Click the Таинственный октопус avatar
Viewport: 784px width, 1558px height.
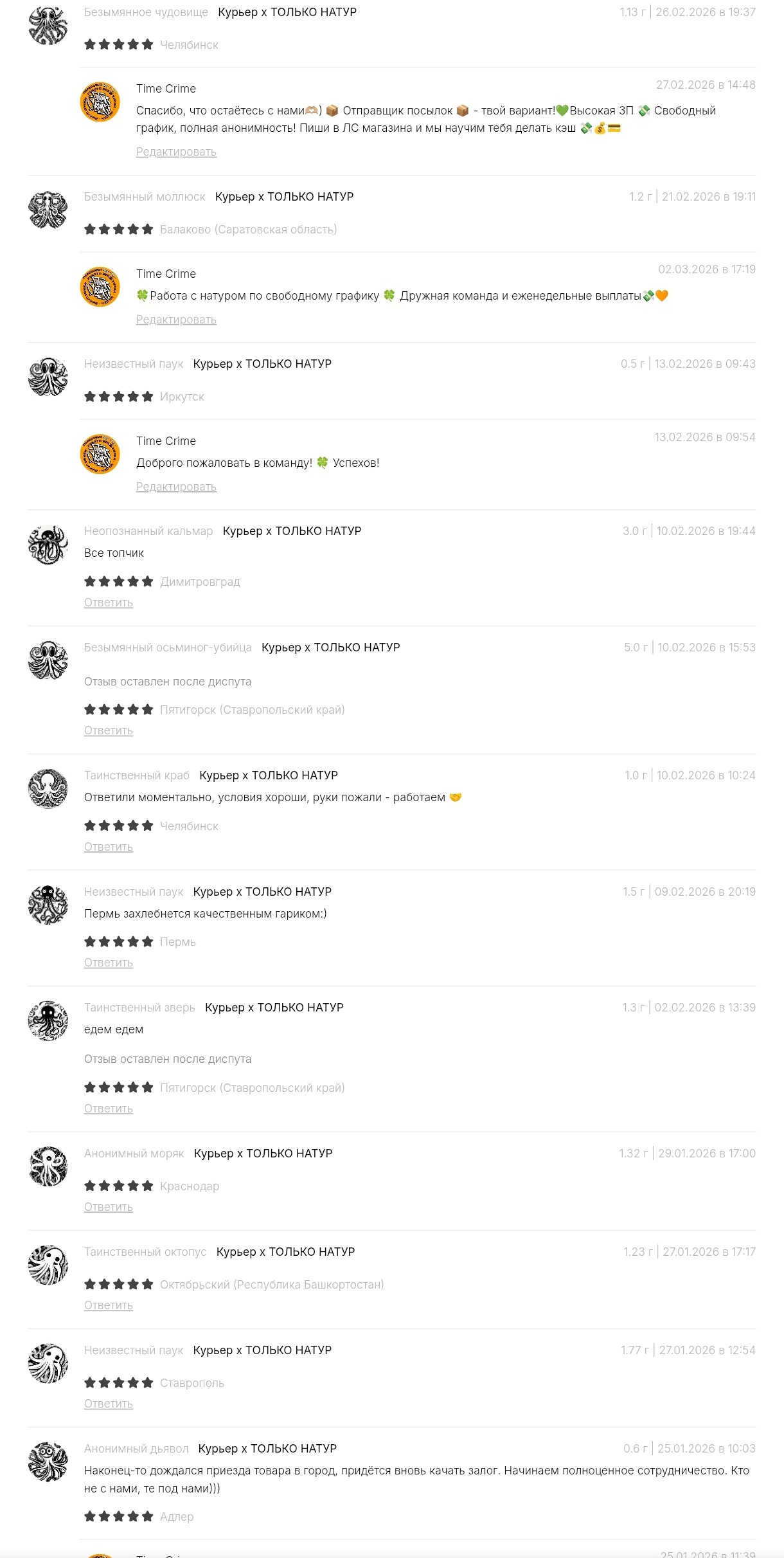tap(48, 1265)
